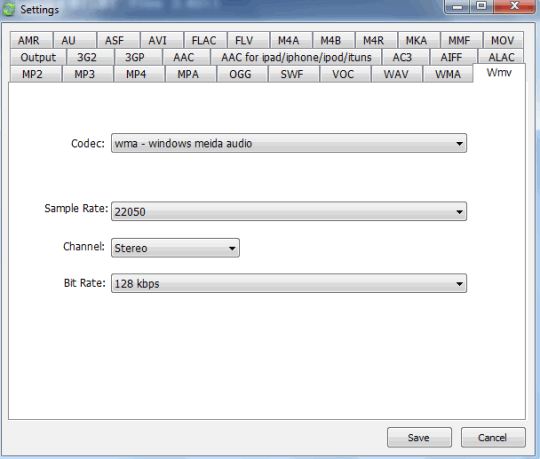This screenshot has width=540, height=459.
Task: Expand the Bit Rate dropdown at 128 kbps
Action: click(289, 283)
